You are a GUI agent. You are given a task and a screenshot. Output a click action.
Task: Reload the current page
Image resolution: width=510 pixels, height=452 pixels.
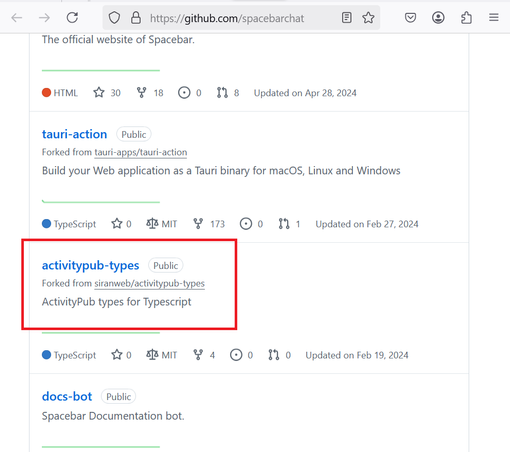pyautogui.click(x=72, y=18)
